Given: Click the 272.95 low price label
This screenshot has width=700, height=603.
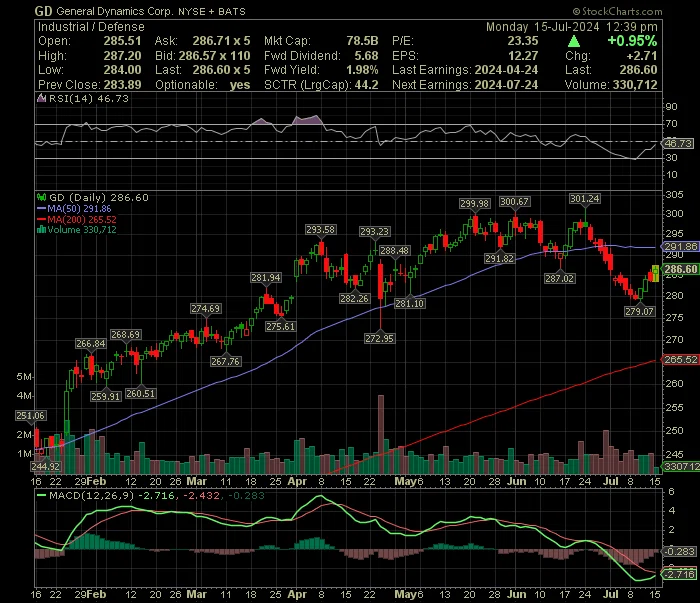Looking at the screenshot, I should pyautogui.click(x=379, y=338).
